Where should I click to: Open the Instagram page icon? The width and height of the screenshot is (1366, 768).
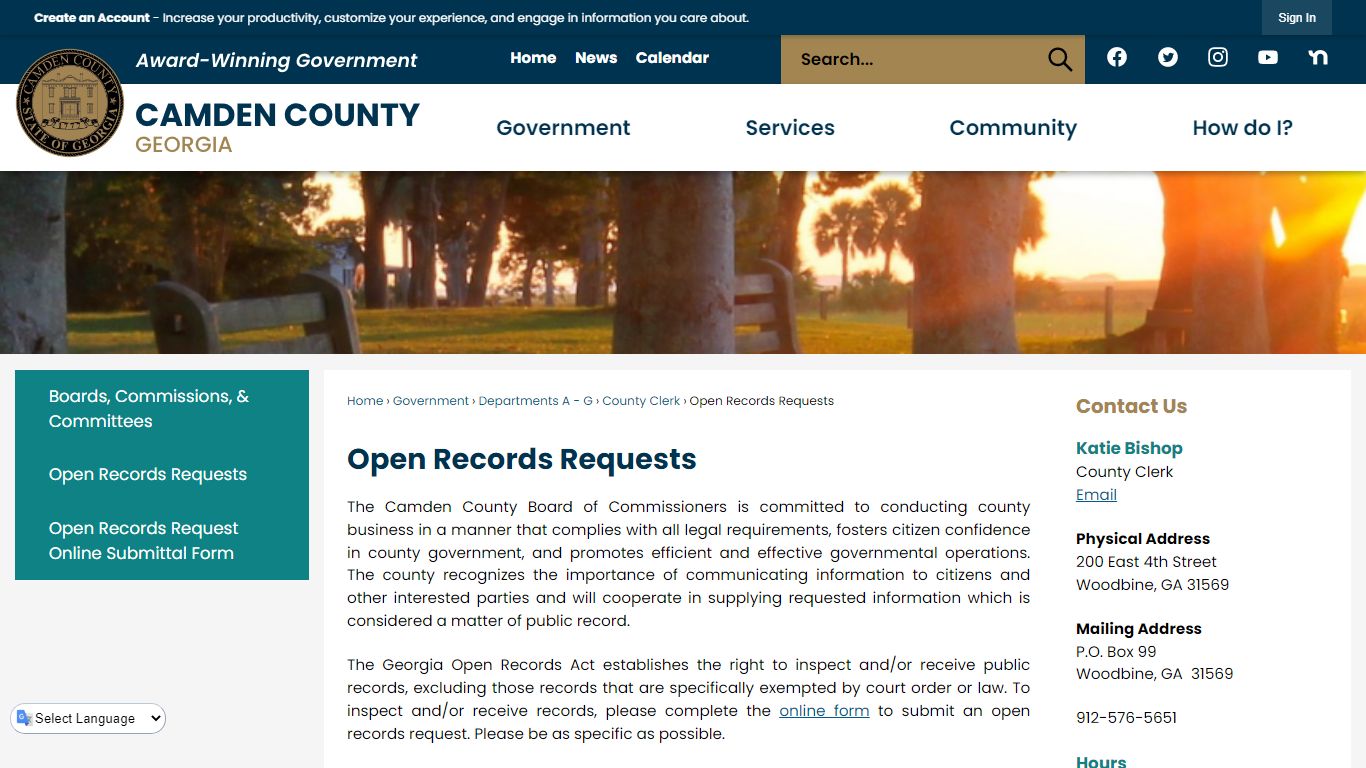[1218, 57]
